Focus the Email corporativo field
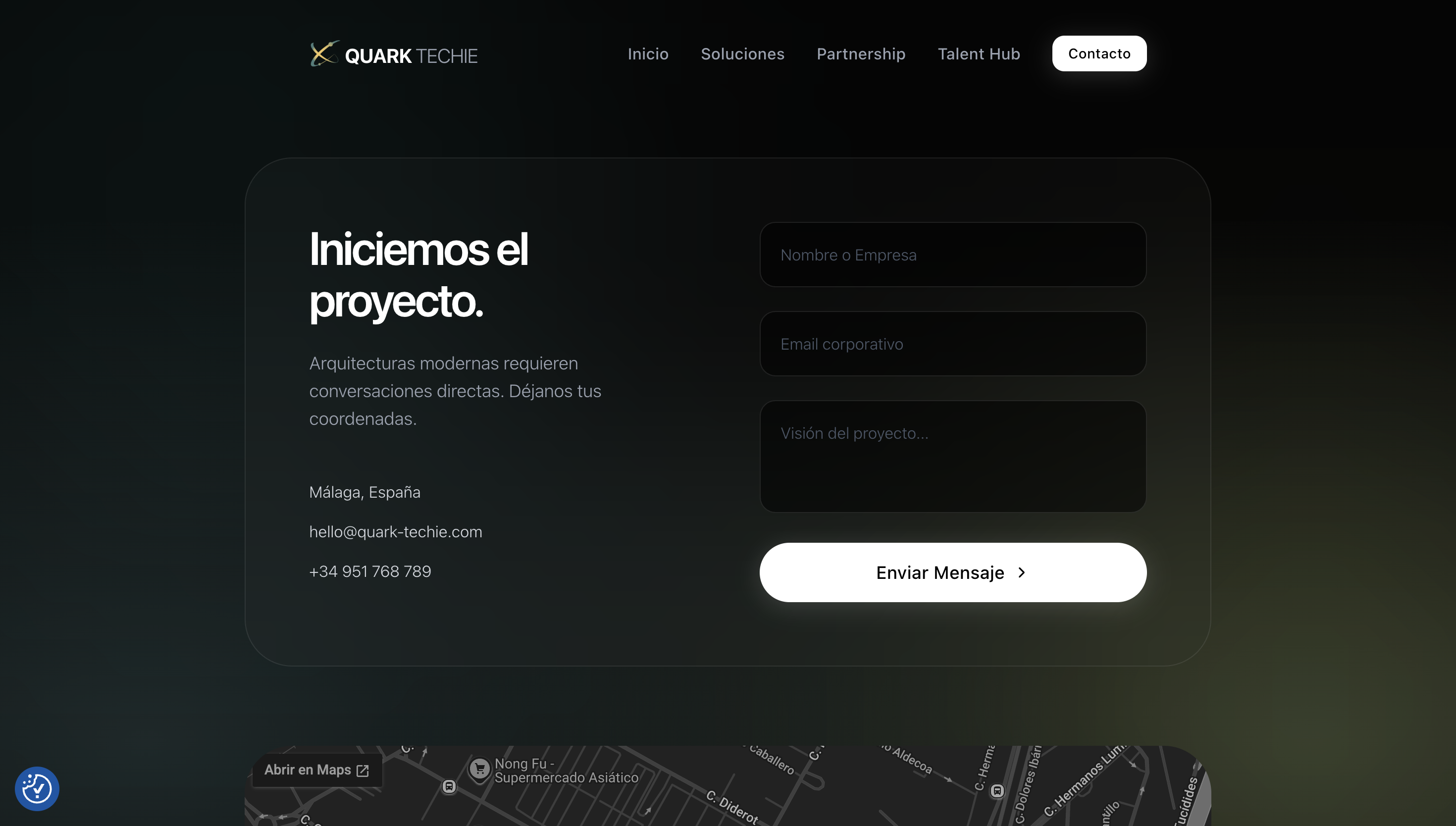The image size is (1456, 826). click(x=952, y=344)
